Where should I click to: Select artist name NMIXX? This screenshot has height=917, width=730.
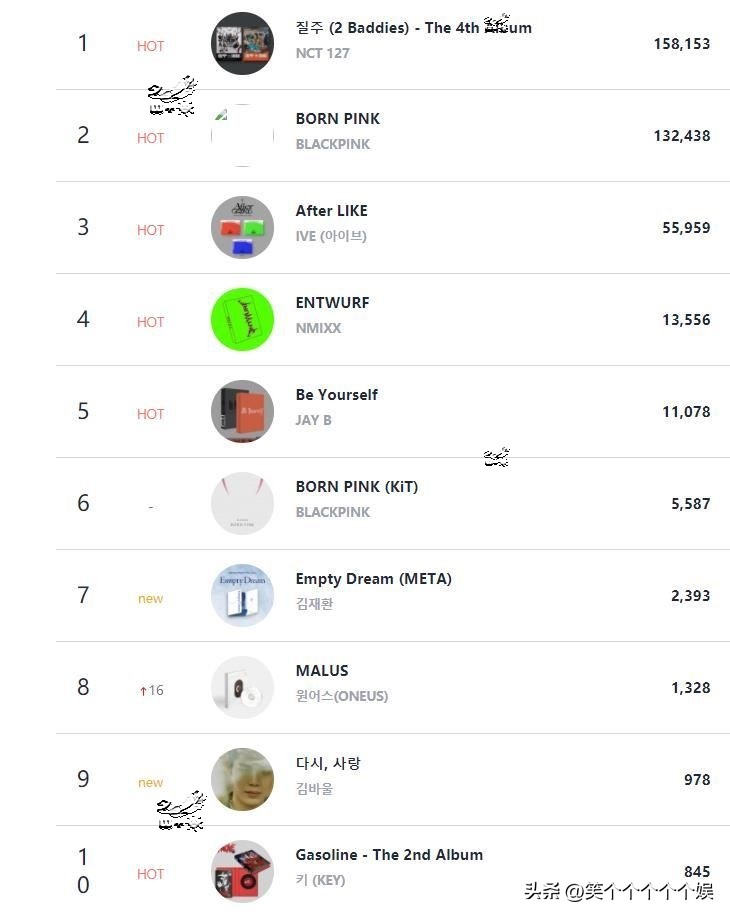tap(318, 328)
